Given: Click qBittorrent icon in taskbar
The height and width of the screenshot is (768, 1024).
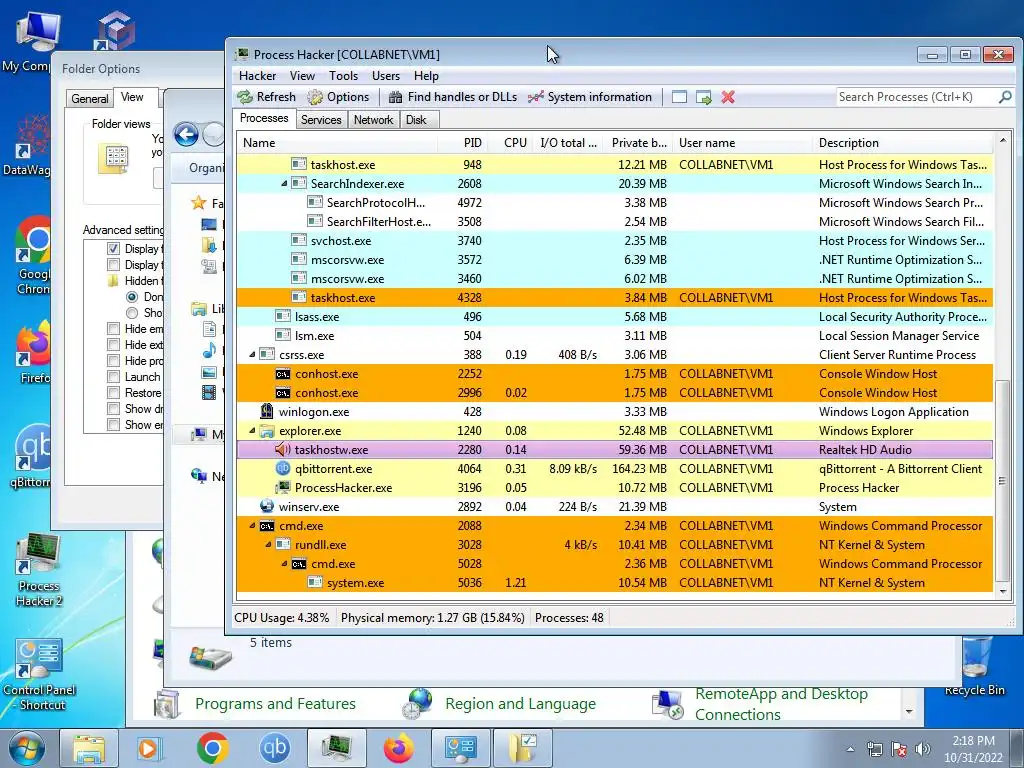Looking at the screenshot, I should click(275, 748).
